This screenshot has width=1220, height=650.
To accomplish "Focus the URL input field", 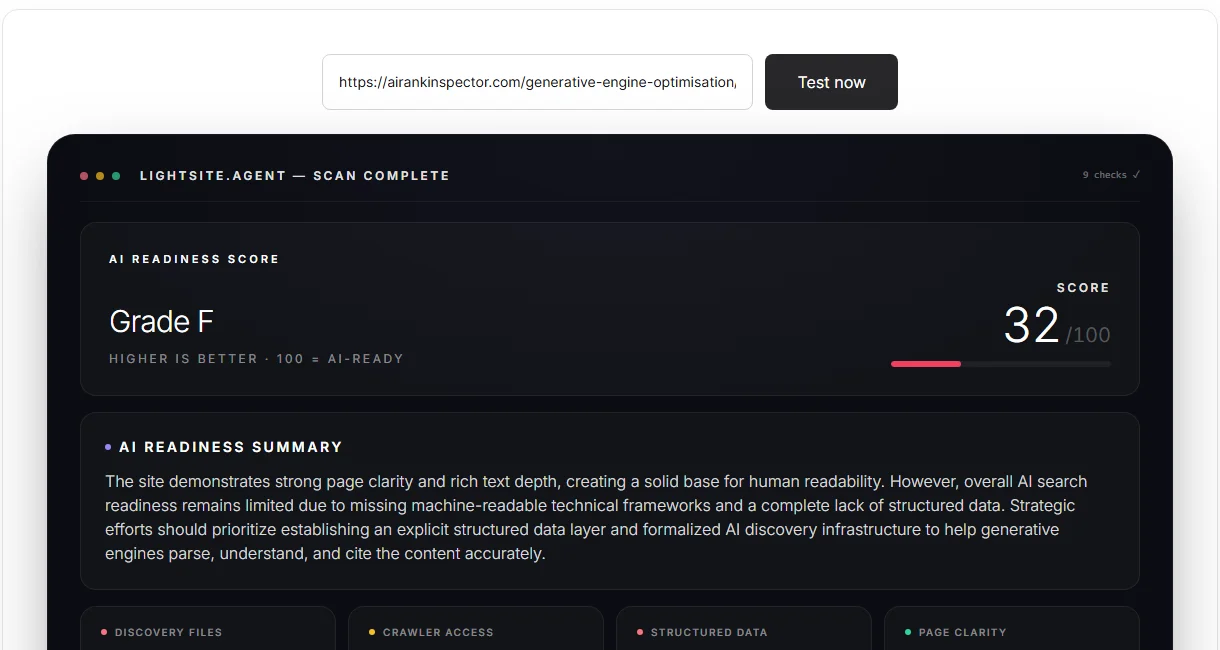I will [537, 82].
